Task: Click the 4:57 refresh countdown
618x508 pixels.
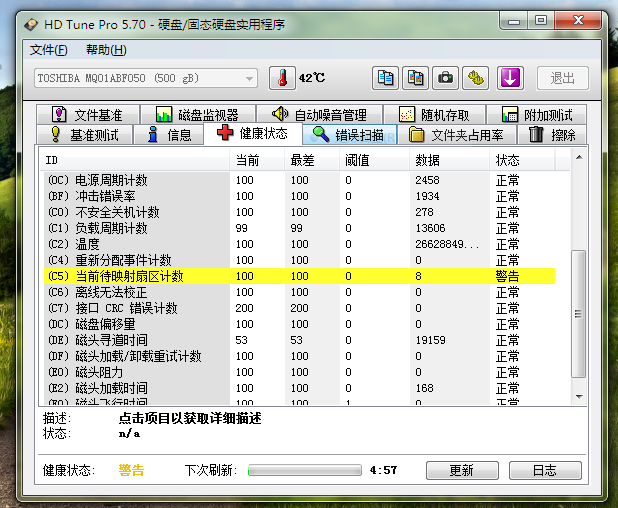Action: pyautogui.click(x=383, y=470)
